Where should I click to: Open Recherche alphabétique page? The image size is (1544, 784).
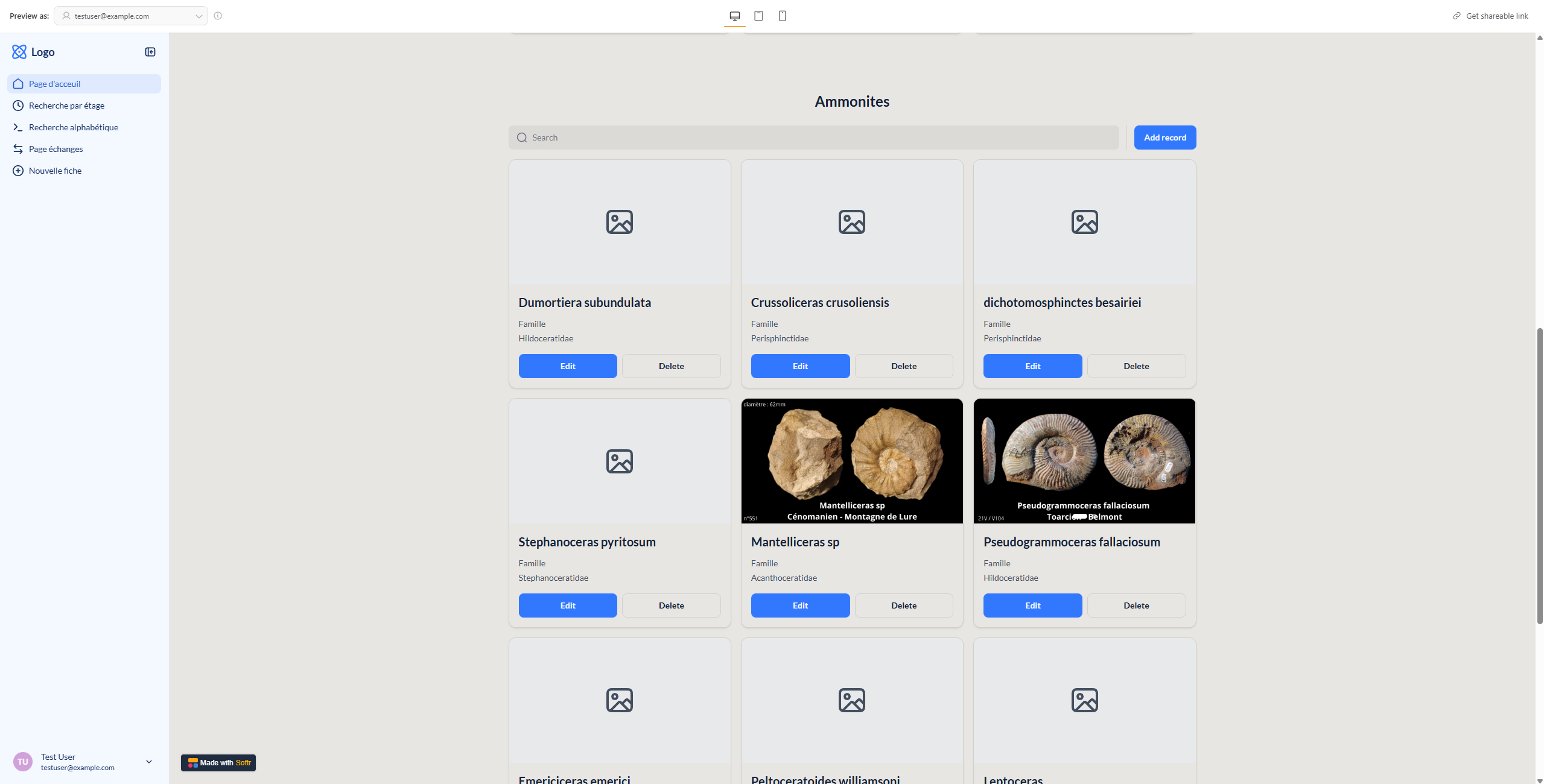click(x=74, y=127)
